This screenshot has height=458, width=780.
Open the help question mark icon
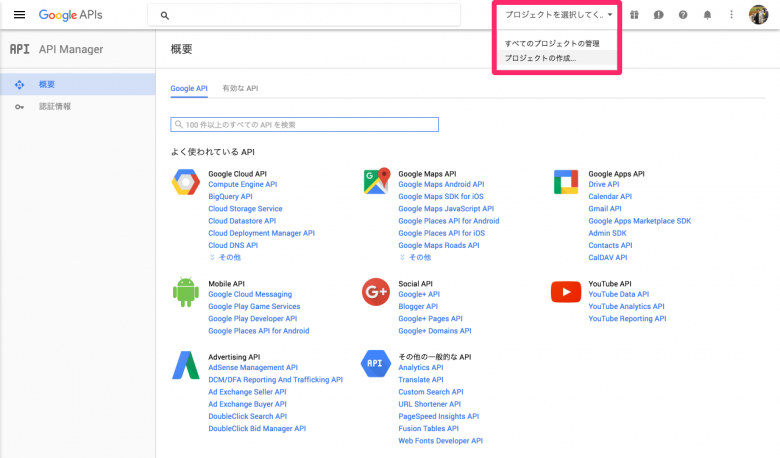point(683,15)
